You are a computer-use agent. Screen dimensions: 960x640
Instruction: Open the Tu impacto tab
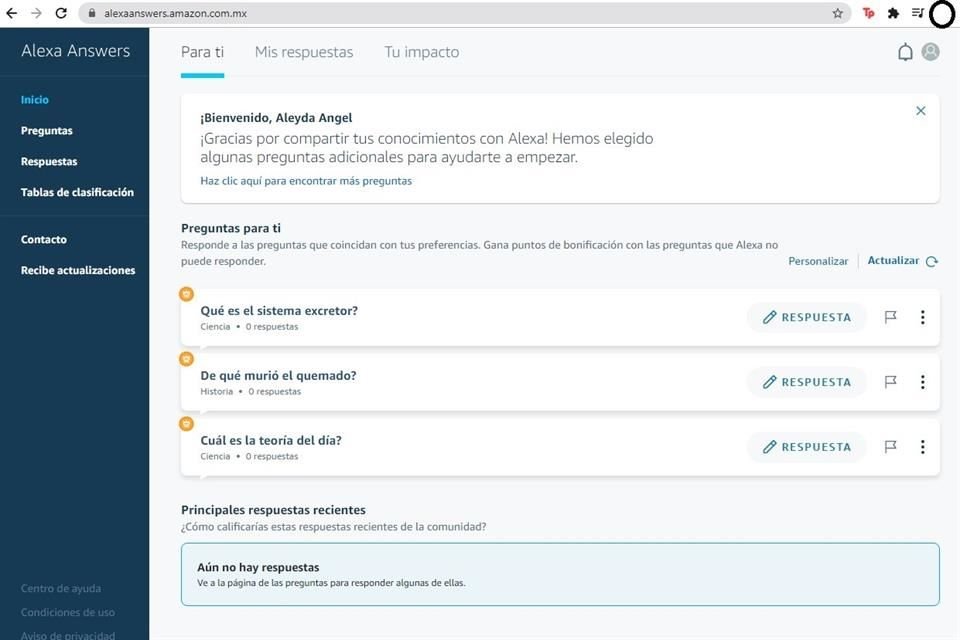pyautogui.click(x=421, y=51)
